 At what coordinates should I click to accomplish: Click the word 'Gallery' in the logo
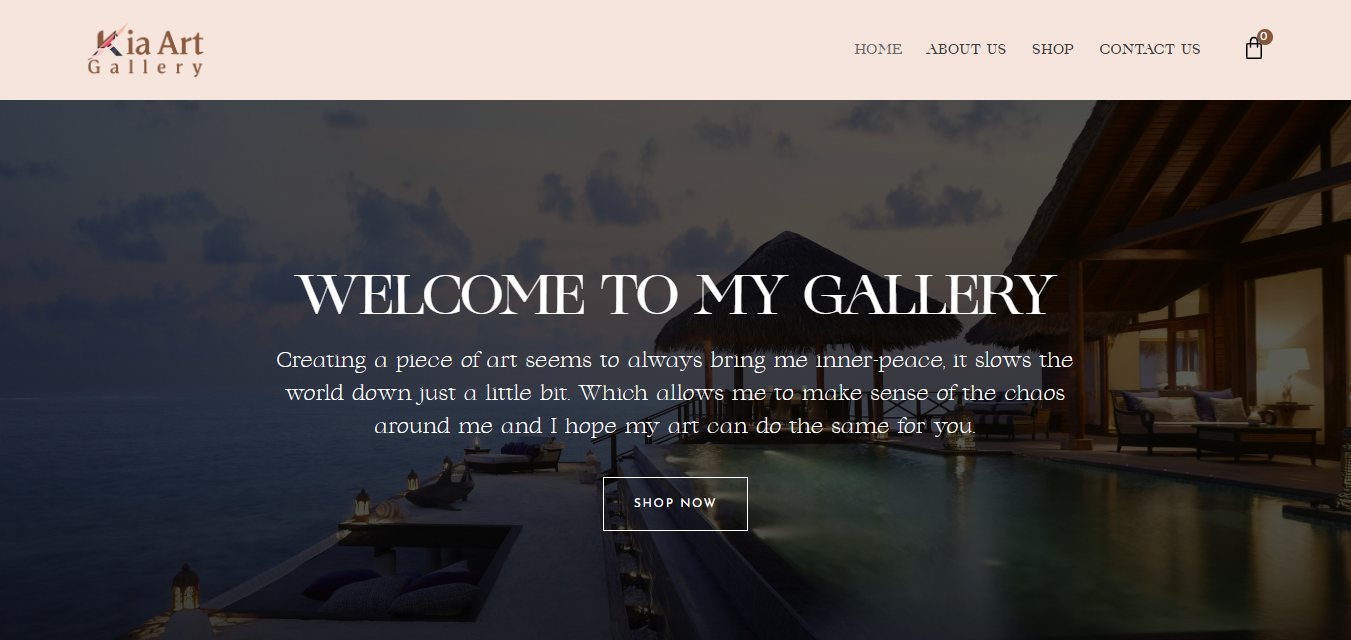pyautogui.click(x=146, y=67)
